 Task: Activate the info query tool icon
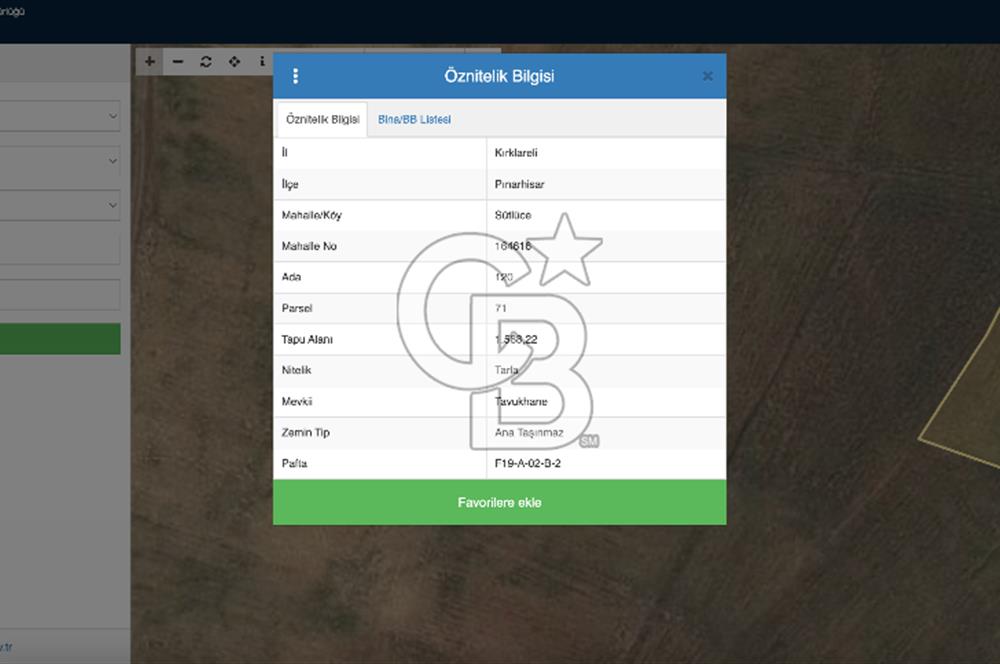click(x=262, y=61)
